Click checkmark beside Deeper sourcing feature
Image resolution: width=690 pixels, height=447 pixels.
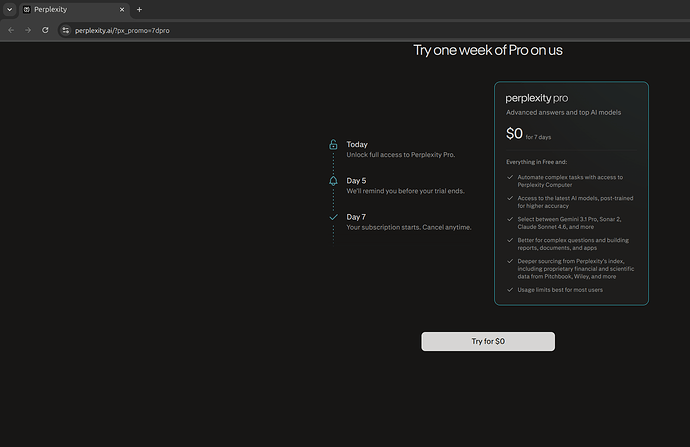click(x=510, y=261)
